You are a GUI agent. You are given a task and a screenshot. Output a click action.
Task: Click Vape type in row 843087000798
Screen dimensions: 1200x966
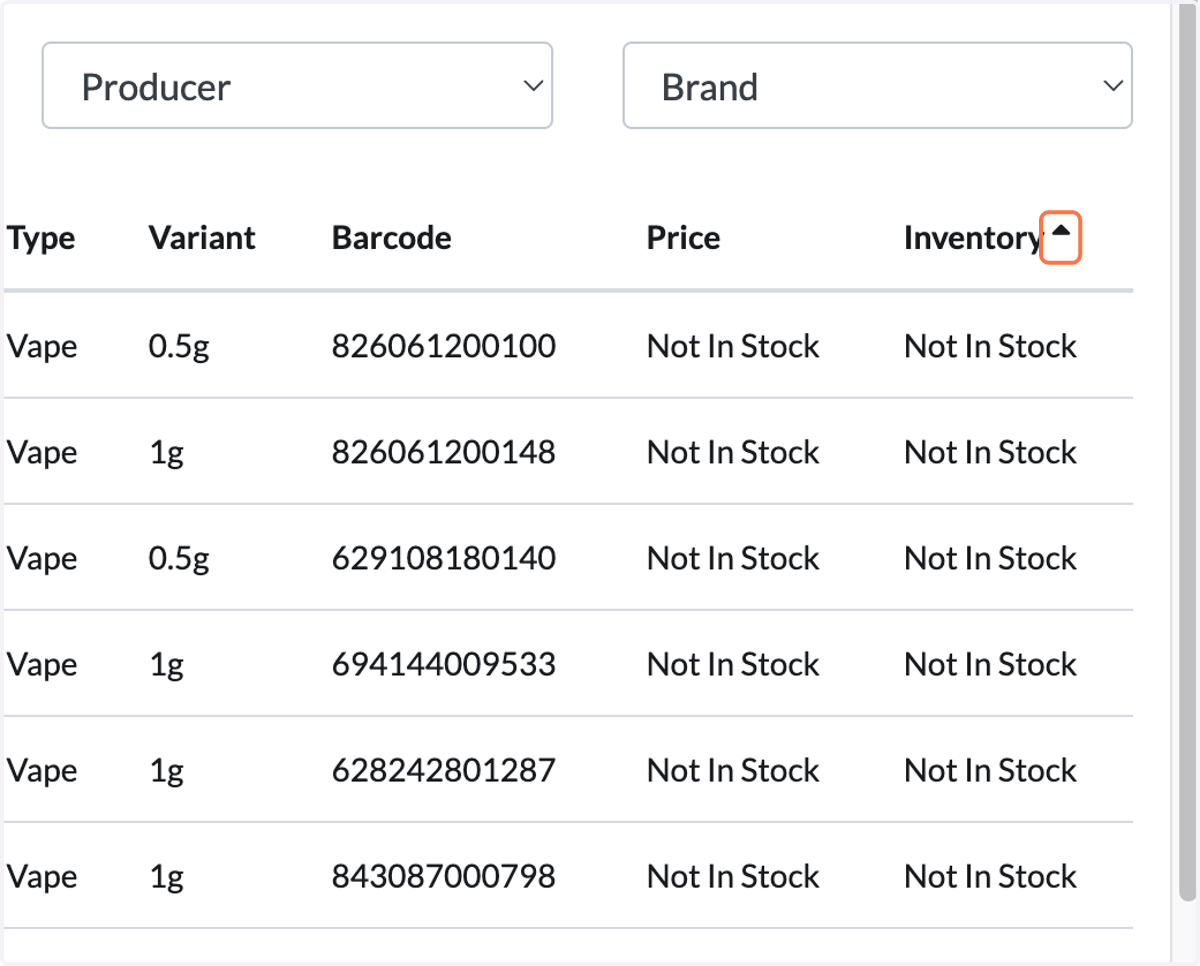pyautogui.click(x=42, y=877)
